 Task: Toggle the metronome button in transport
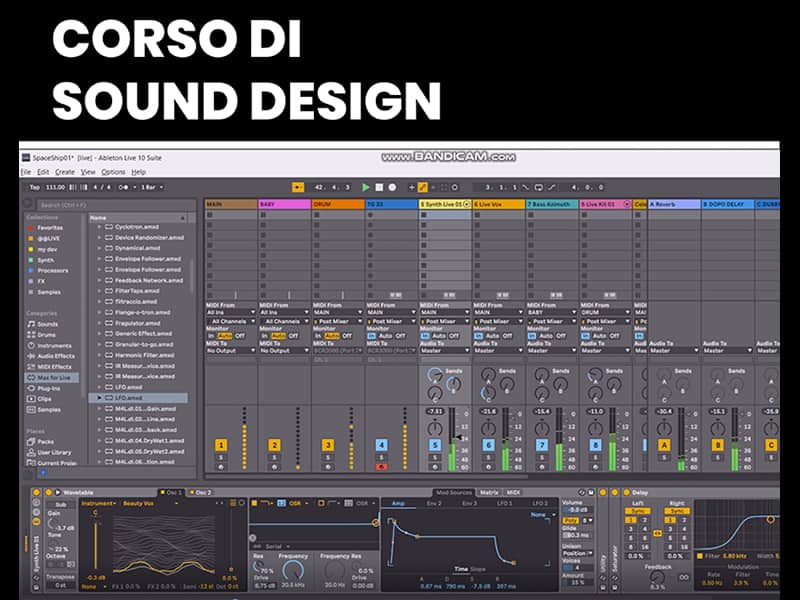pos(123,187)
